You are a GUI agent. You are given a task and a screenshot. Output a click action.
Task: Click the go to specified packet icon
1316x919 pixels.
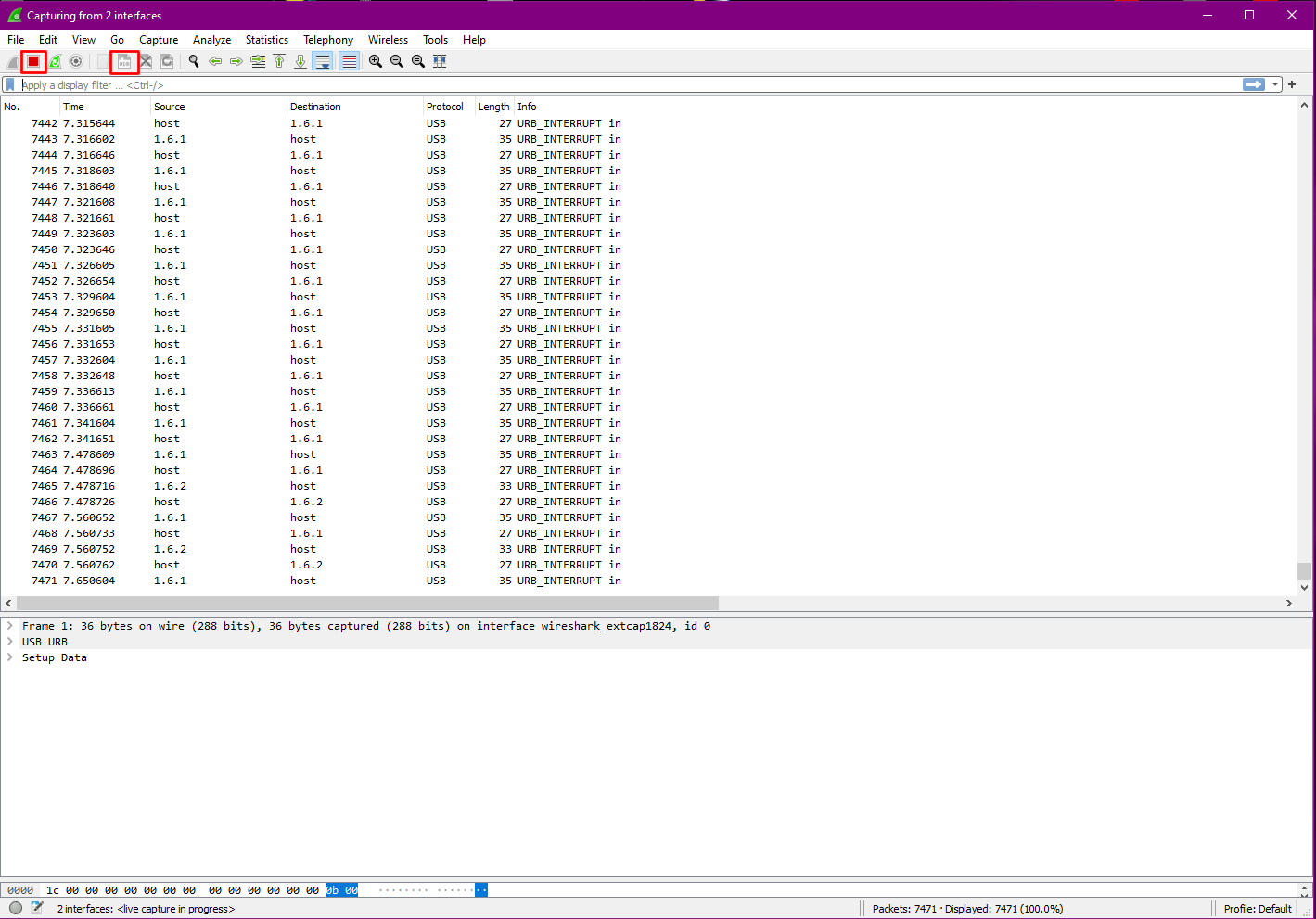point(258,61)
